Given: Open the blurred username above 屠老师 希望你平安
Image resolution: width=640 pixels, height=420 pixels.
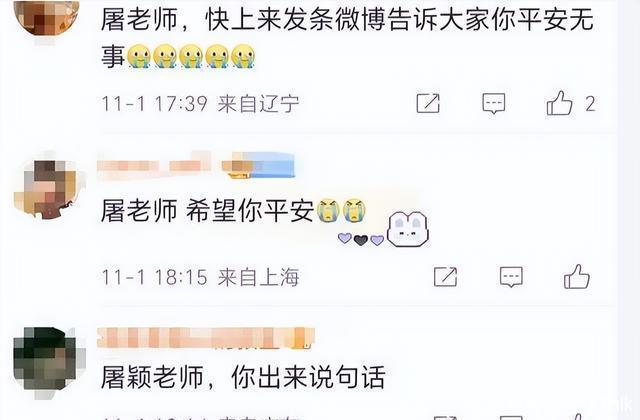Looking at the screenshot, I should click(x=154, y=166).
